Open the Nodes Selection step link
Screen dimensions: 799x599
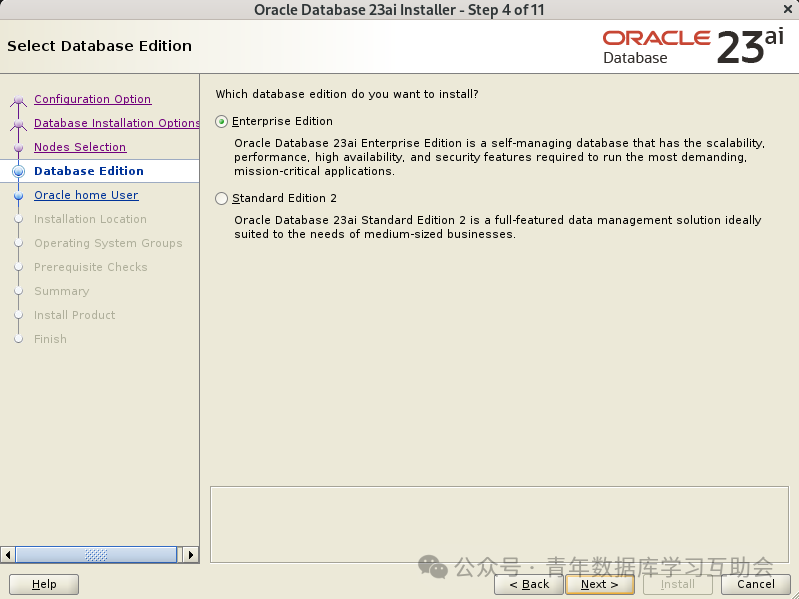point(80,147)
